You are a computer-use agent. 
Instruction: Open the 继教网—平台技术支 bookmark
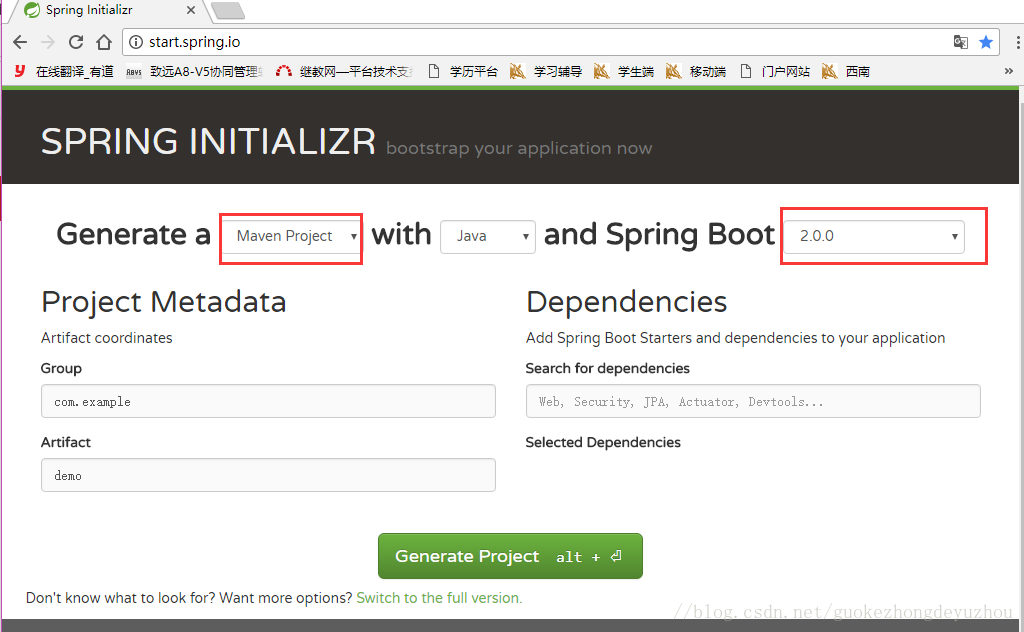[344, 71]
